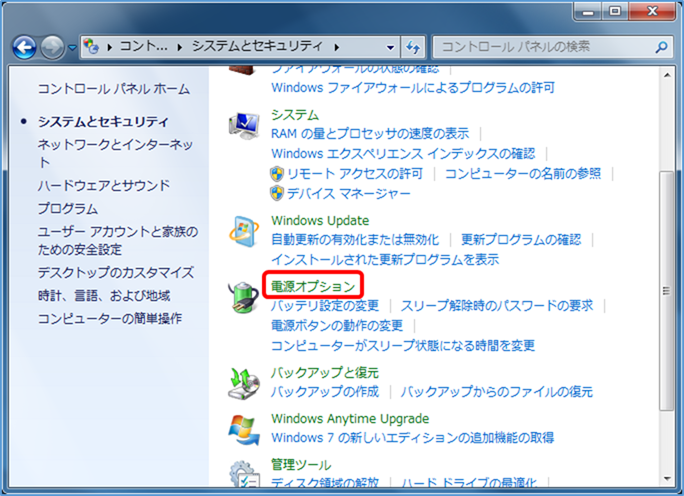
Task: Open the Windows Update heading
Action: tap(320, 220)
